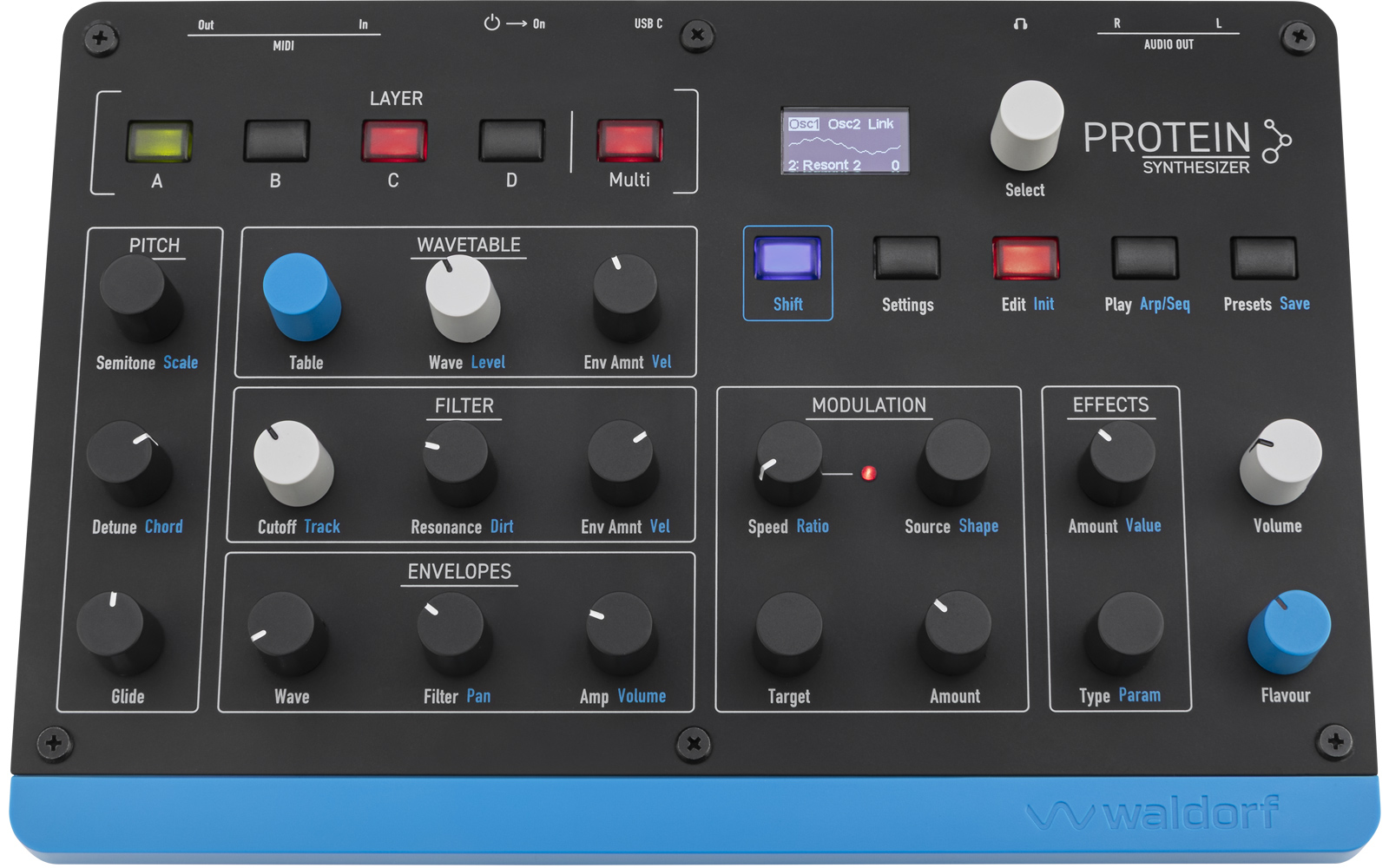Enable the Multi layer button
This screenshot has width=1389, height=868.
tap(629, 141)
